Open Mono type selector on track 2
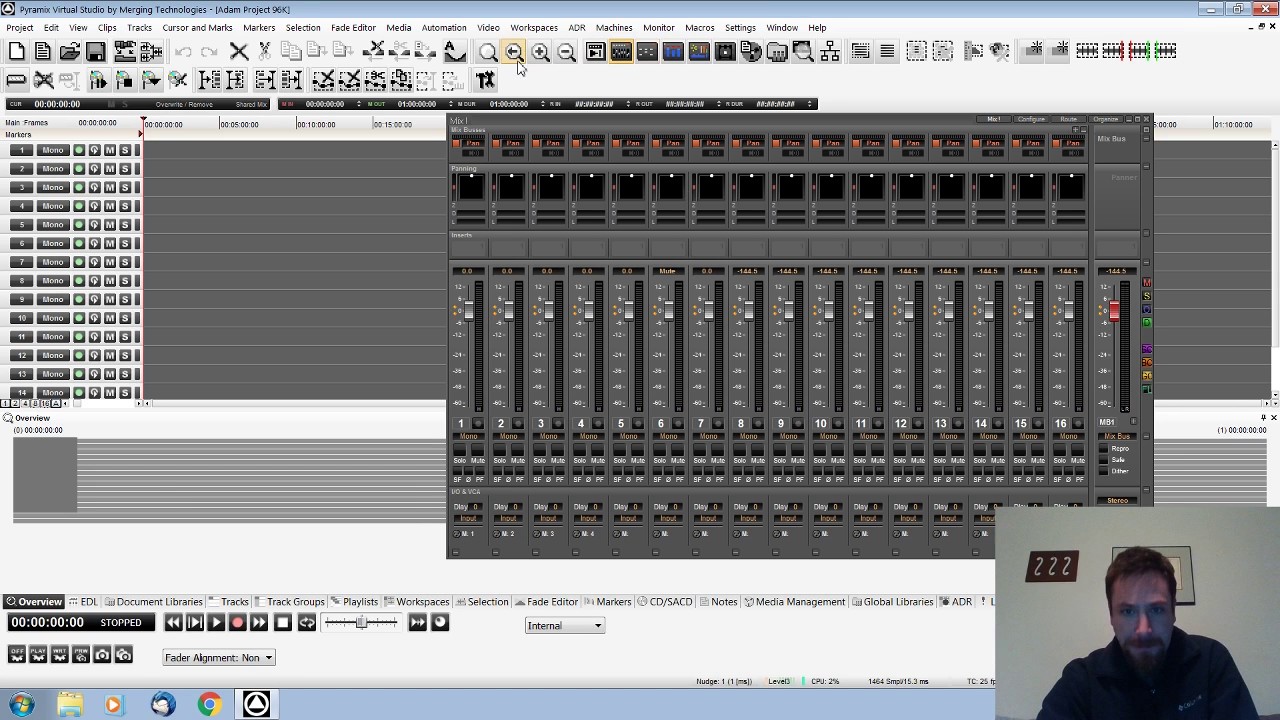1280x720 pixels. [x=52, y=169]
